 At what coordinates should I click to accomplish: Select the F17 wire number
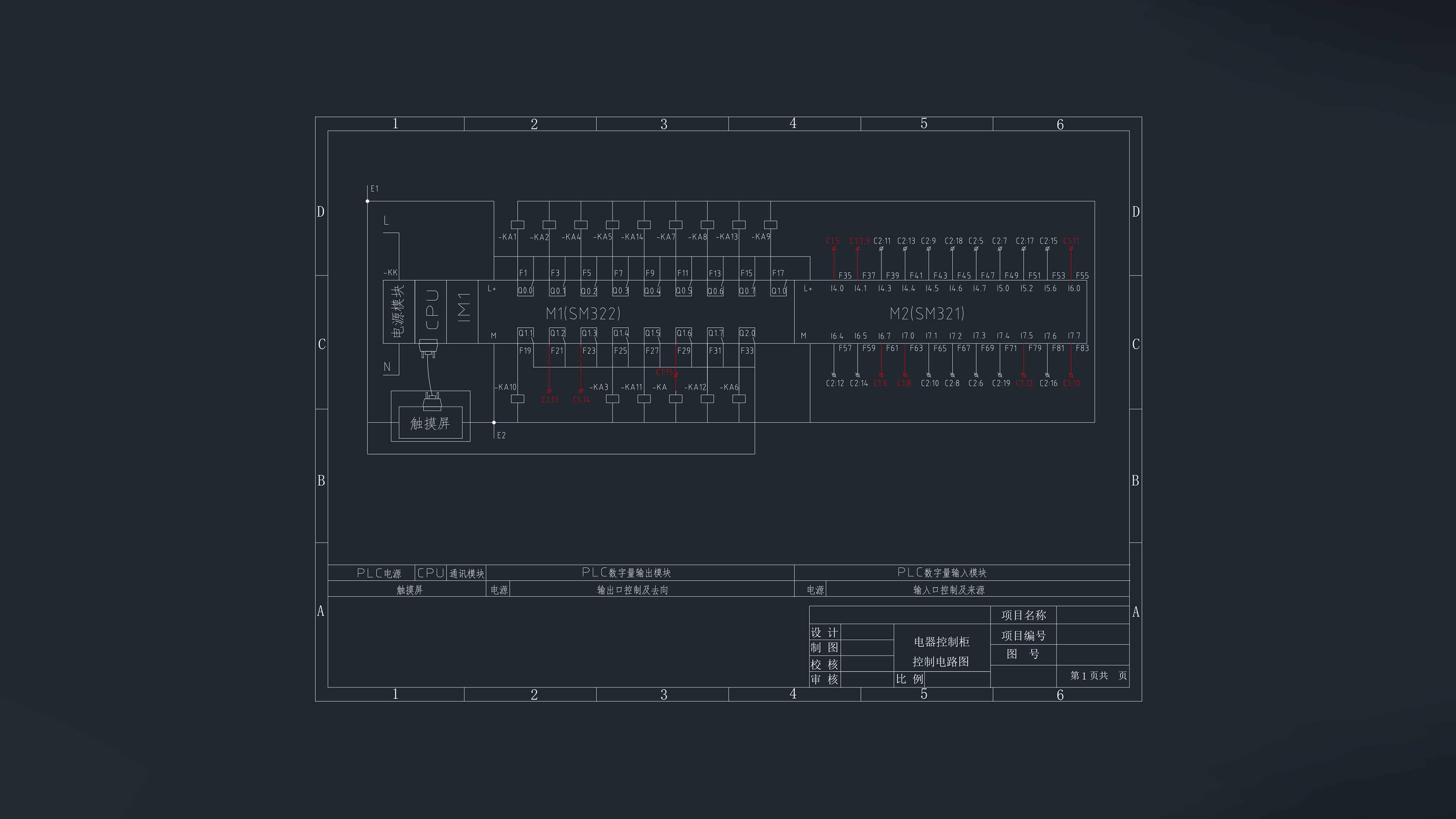[x=778, y=273]
